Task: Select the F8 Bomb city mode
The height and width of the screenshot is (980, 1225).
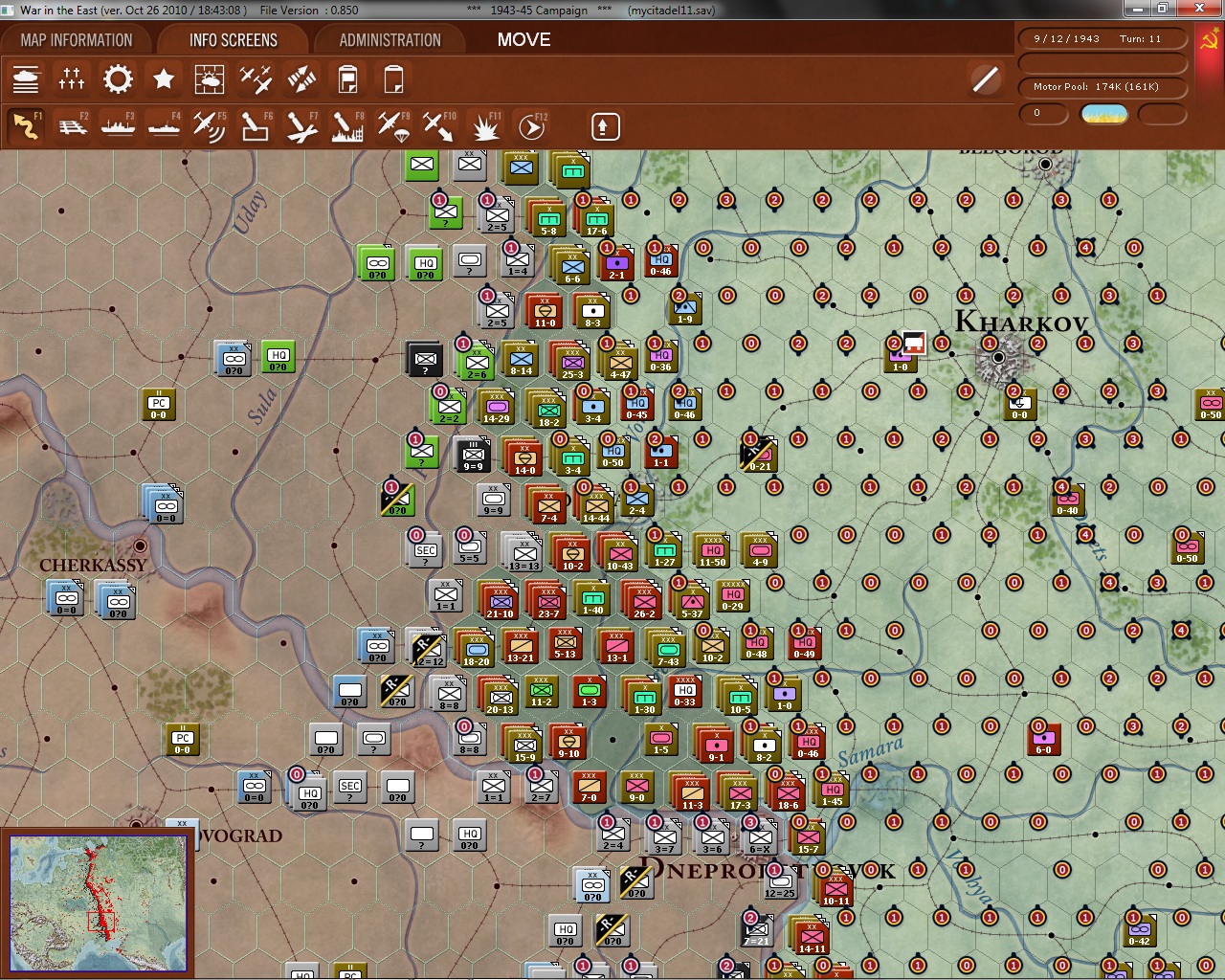Action: (x=347, y=126)
